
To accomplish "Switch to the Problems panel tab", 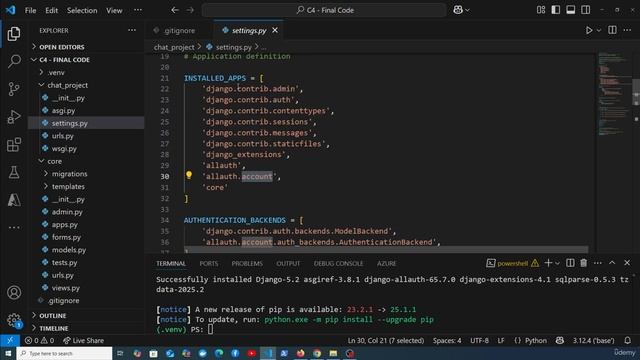I will coord(247,264).
